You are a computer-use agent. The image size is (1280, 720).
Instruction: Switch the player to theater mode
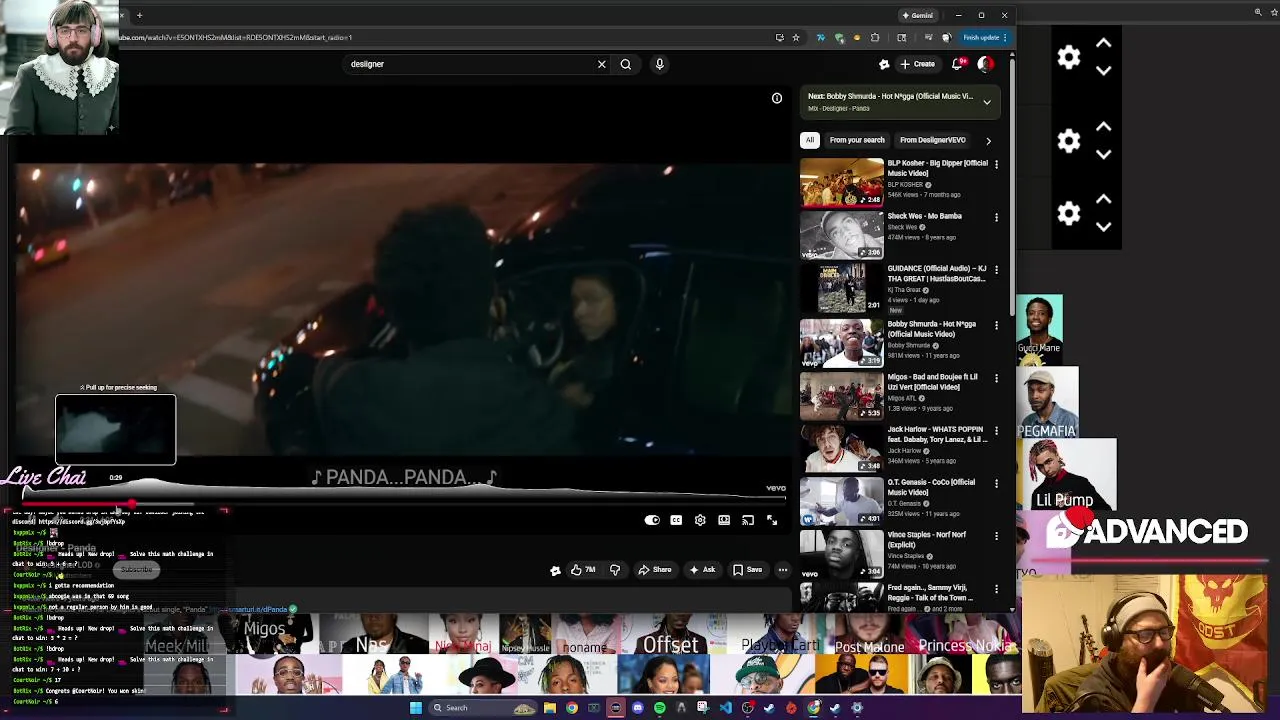[724, 520]
